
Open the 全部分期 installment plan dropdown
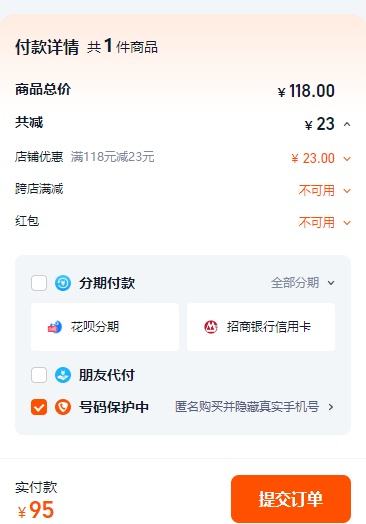point(303,283)
